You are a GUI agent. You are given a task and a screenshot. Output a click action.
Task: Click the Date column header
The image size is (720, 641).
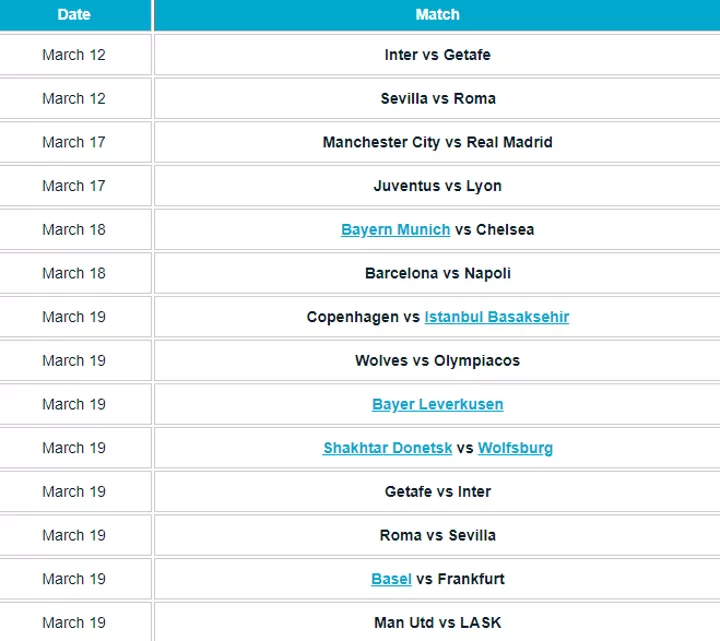(74, 15)
